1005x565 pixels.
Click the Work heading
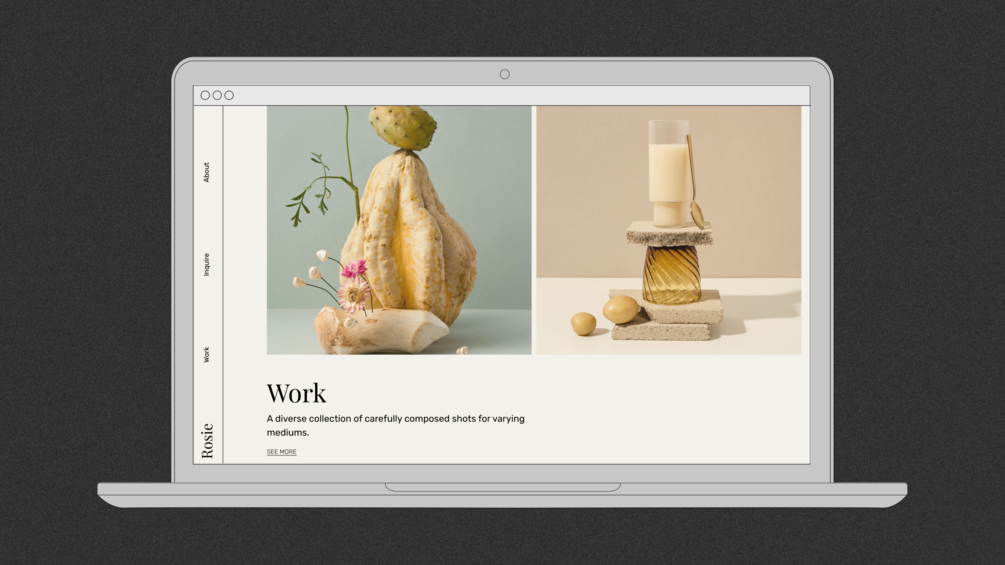point(296,393)
